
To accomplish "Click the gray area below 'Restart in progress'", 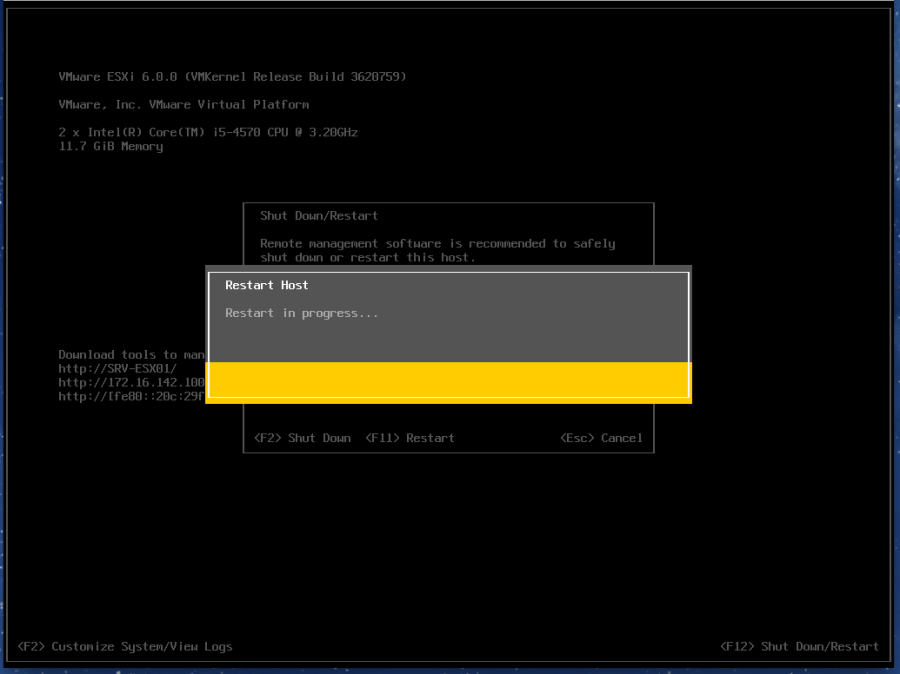I will point(448,342).
